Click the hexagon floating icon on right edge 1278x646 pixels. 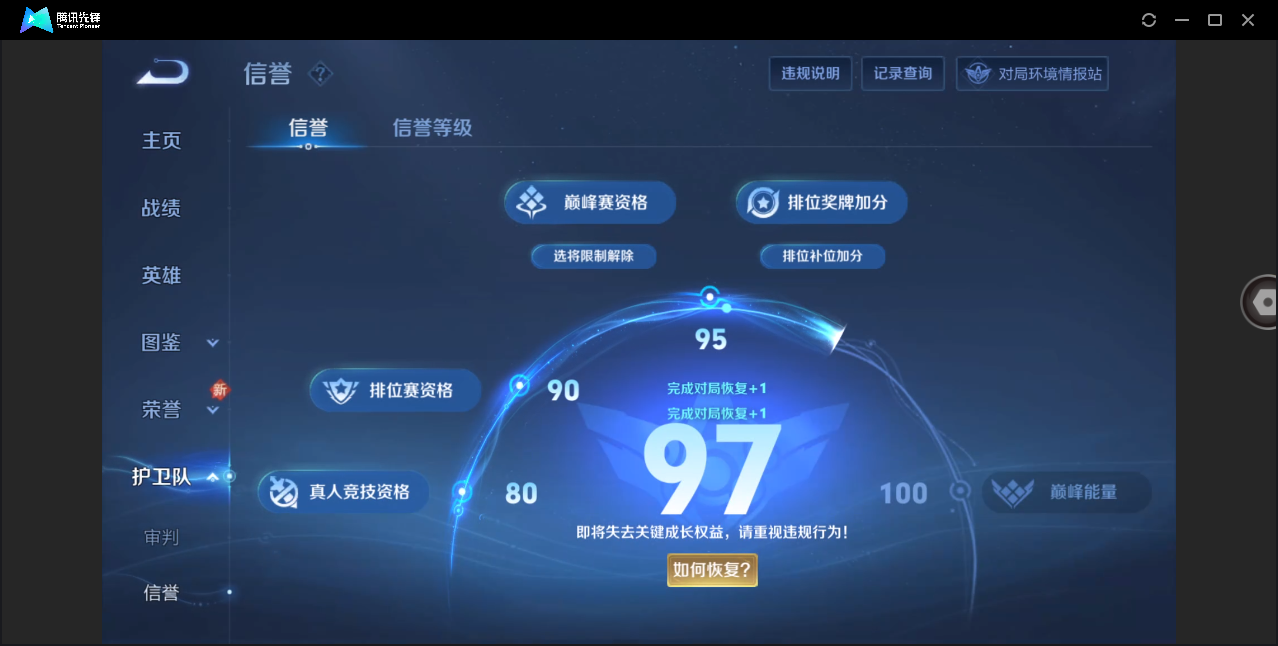pos(1264,301)
